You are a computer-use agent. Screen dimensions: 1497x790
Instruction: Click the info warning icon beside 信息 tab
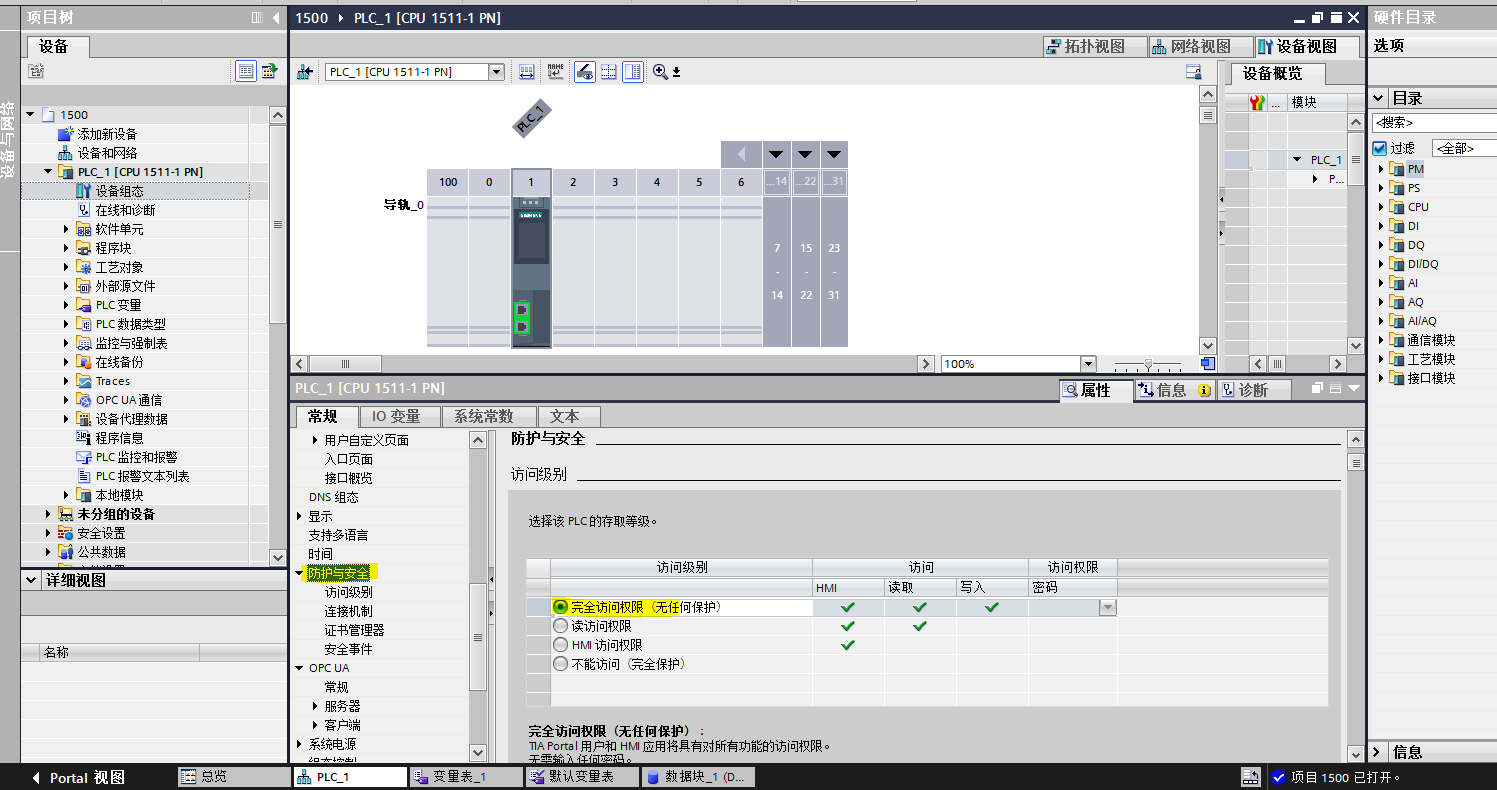pyautogui.click(x=1205, y=390)
